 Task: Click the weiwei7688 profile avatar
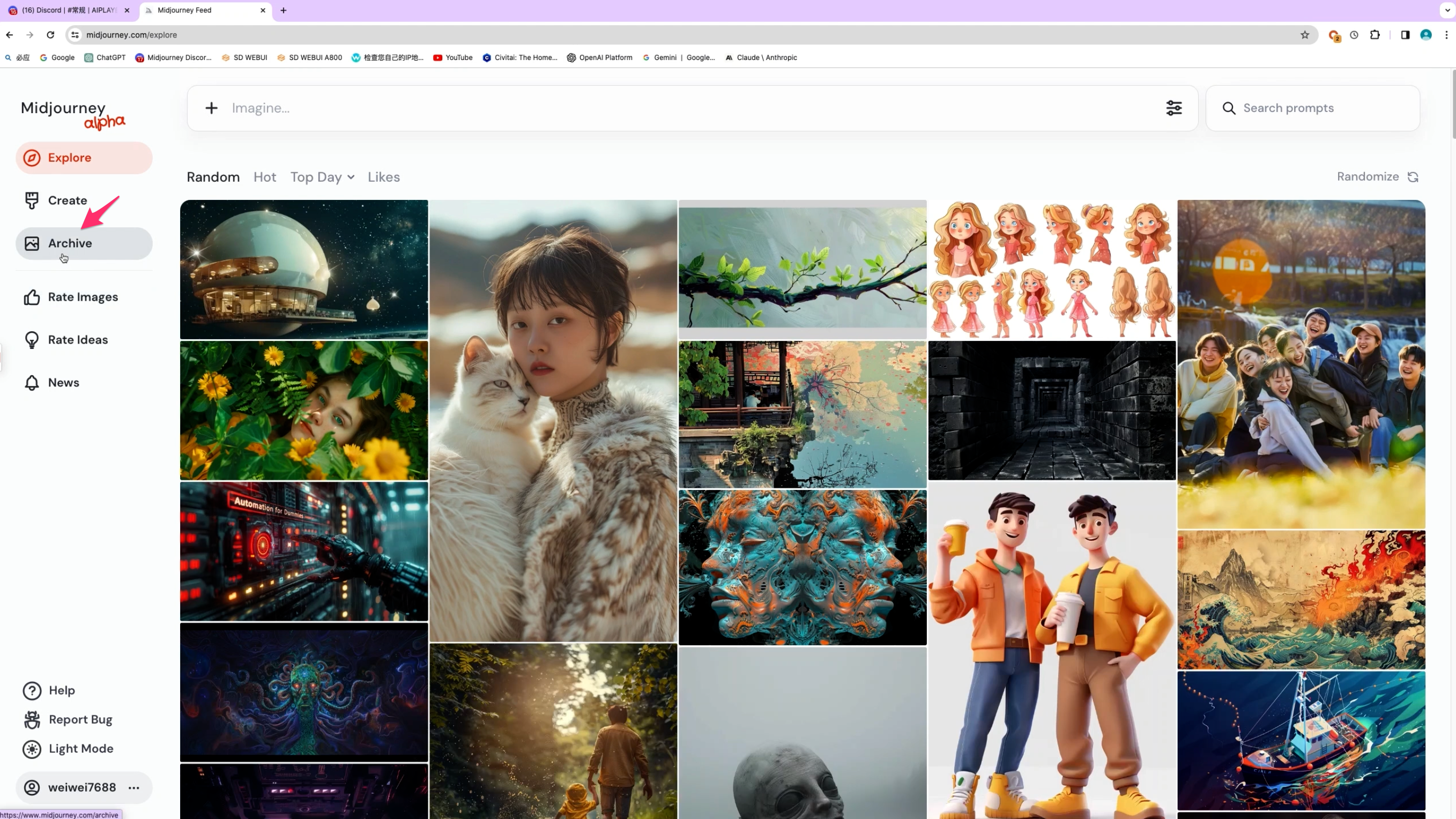pos(32,788)
